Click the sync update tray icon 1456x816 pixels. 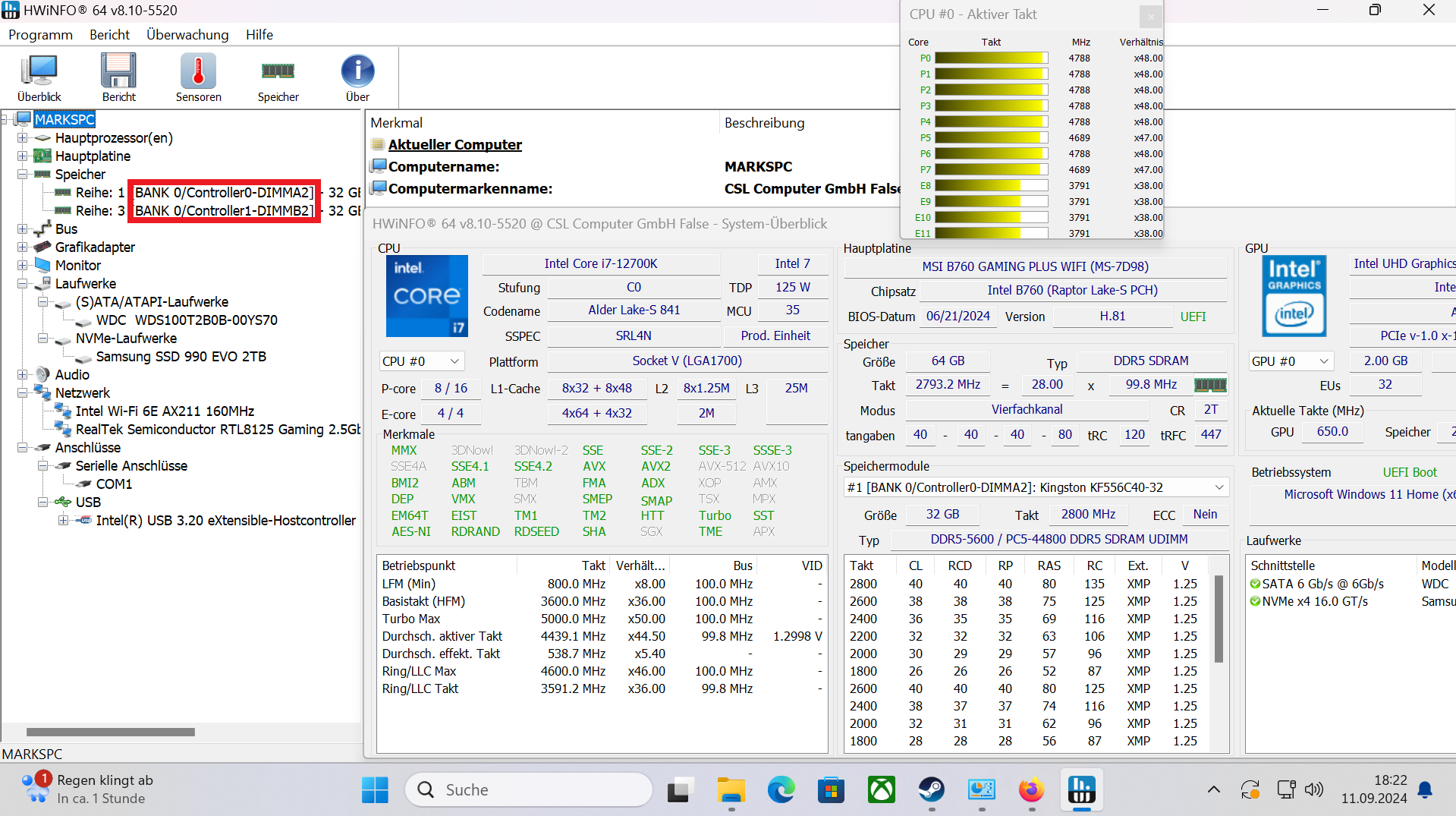[x=1250, y=790]
